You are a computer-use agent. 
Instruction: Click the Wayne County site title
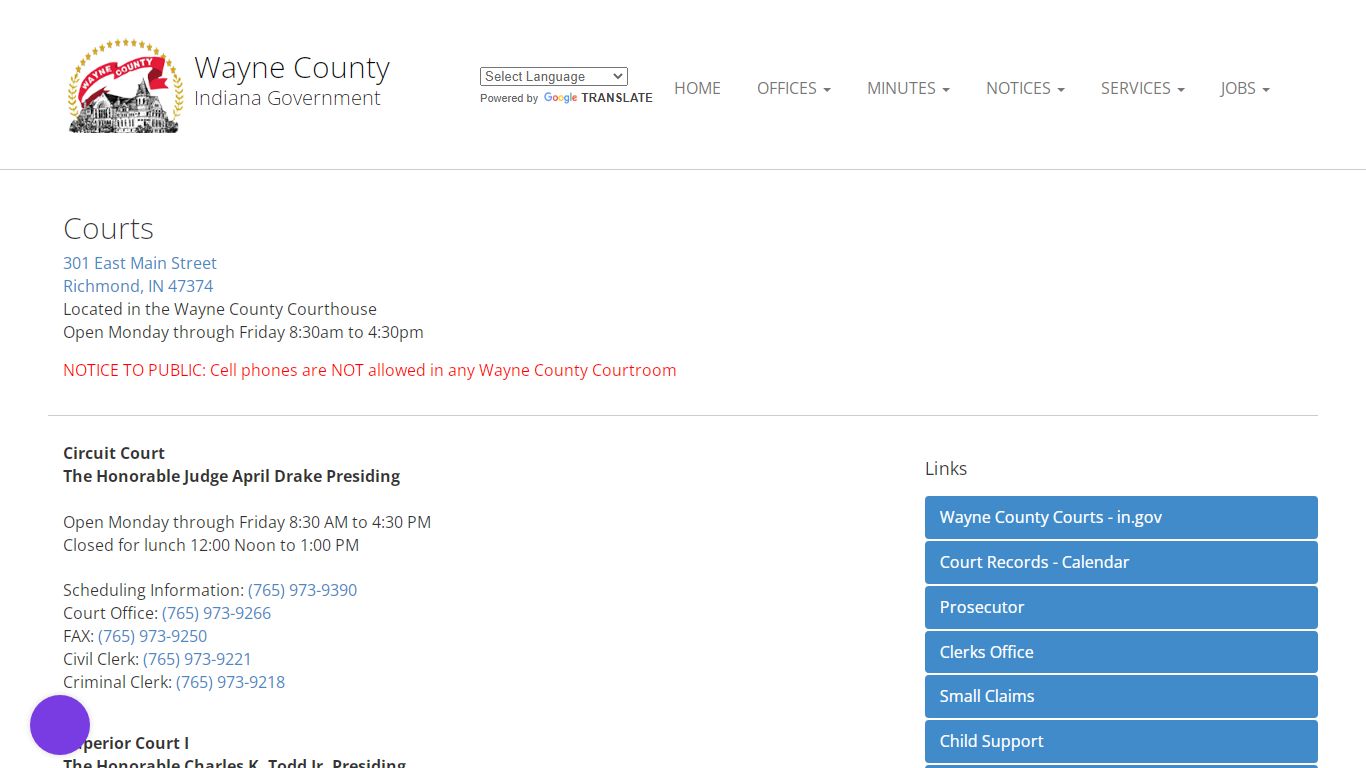point(292,67)
